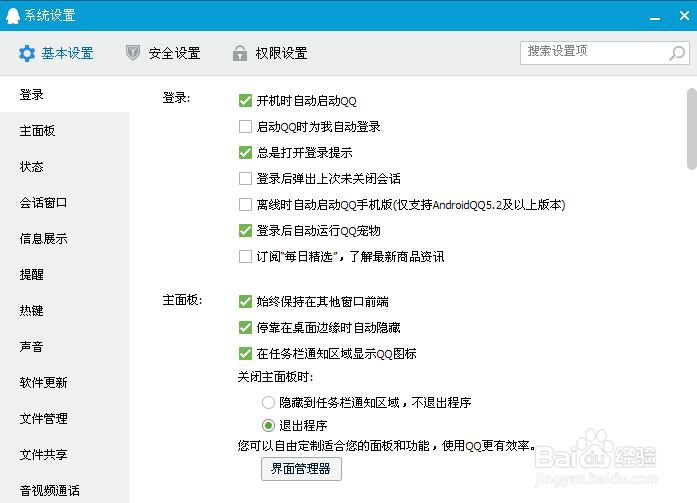Switch to the 权限设置 tab

[270, 53]
